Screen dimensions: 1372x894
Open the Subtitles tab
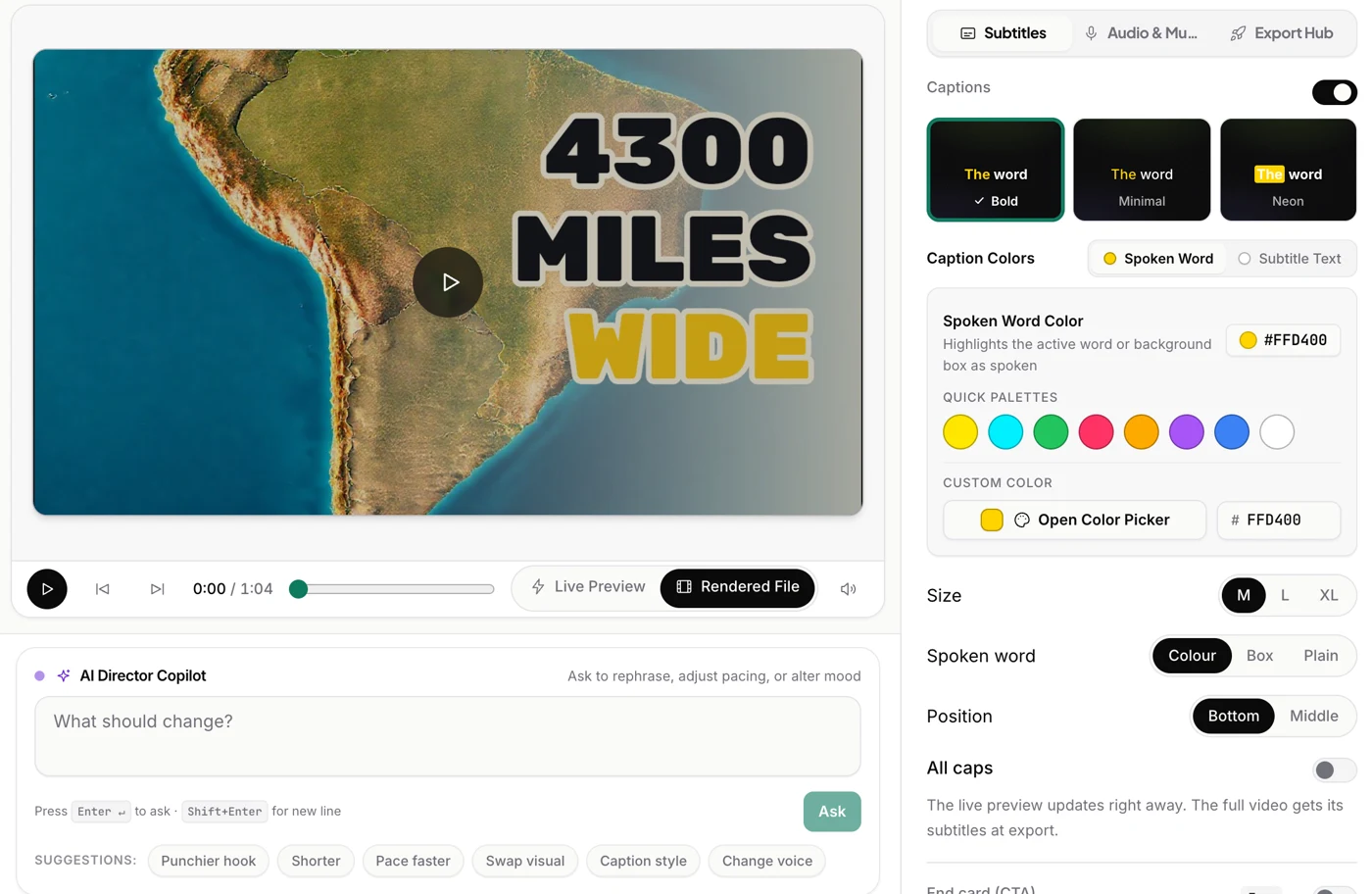(1003, 33)
